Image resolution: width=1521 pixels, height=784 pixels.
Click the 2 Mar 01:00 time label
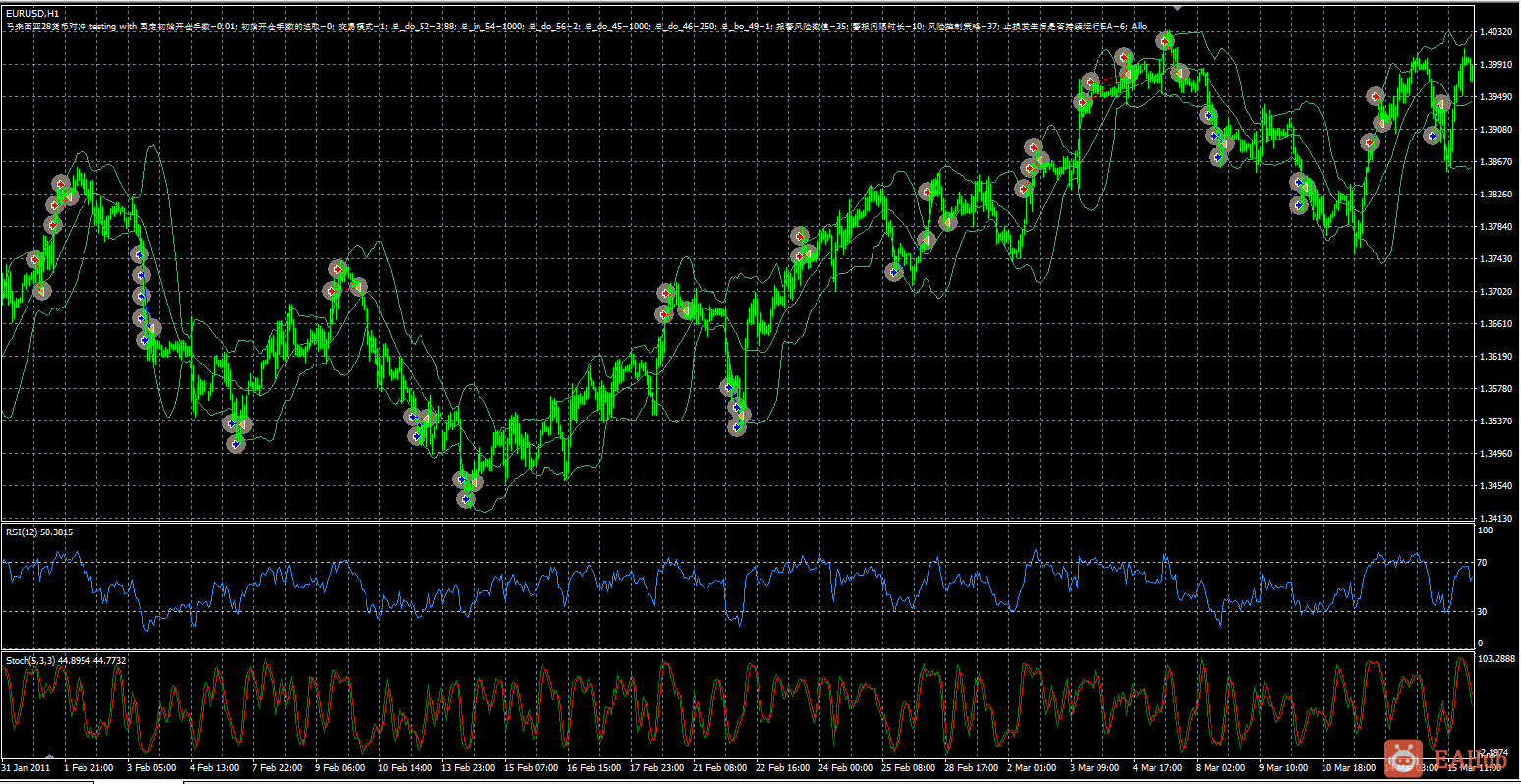1032,767
